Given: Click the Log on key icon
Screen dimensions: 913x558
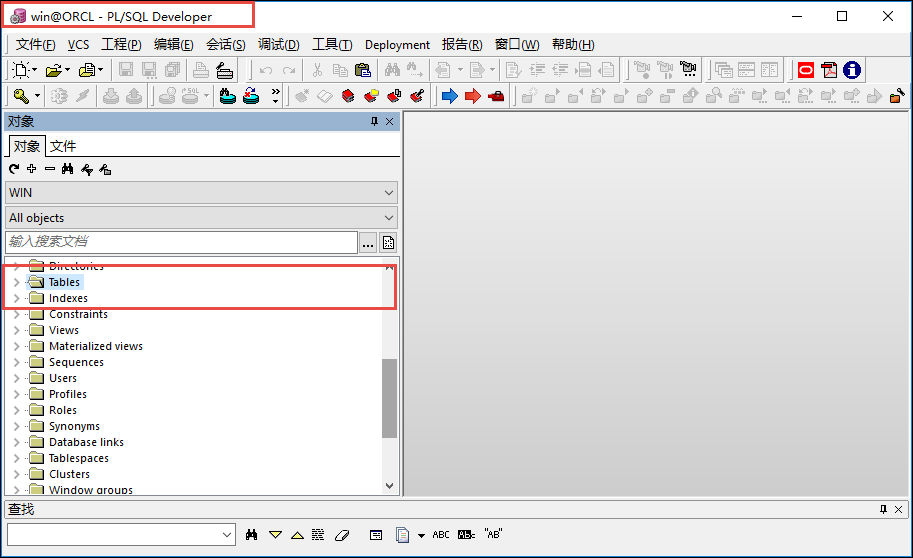Looking at the screenshot, I should pos(21,96).
